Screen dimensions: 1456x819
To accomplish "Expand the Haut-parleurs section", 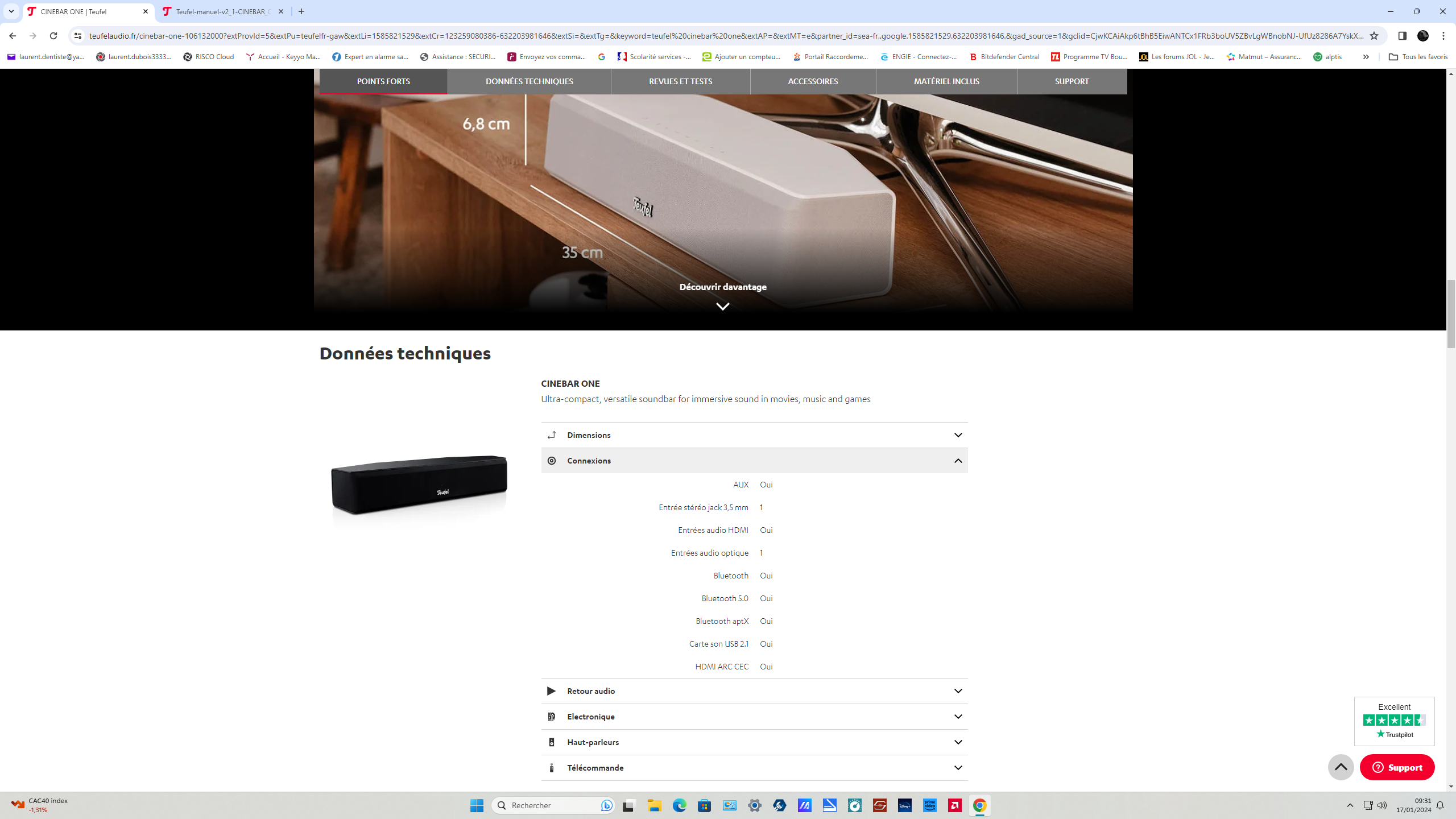I will coord(754,742).
